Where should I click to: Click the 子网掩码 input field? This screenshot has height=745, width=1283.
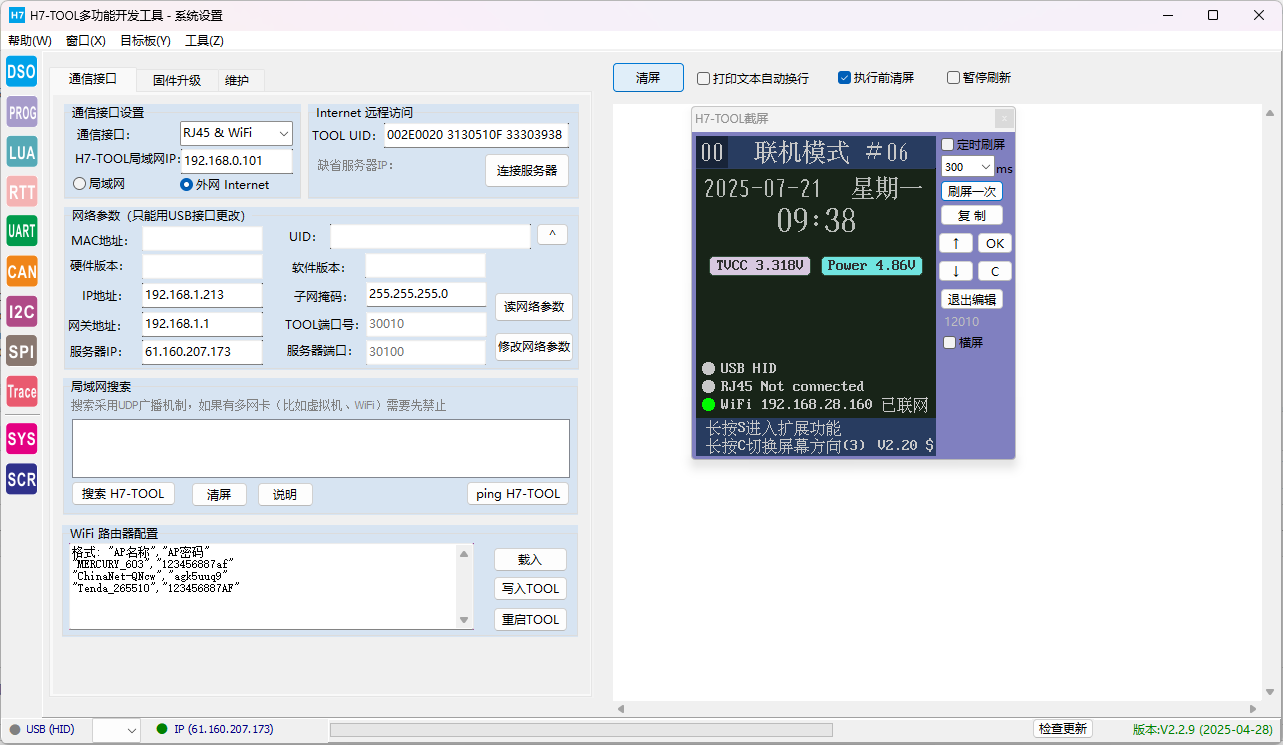click(425, 294)
